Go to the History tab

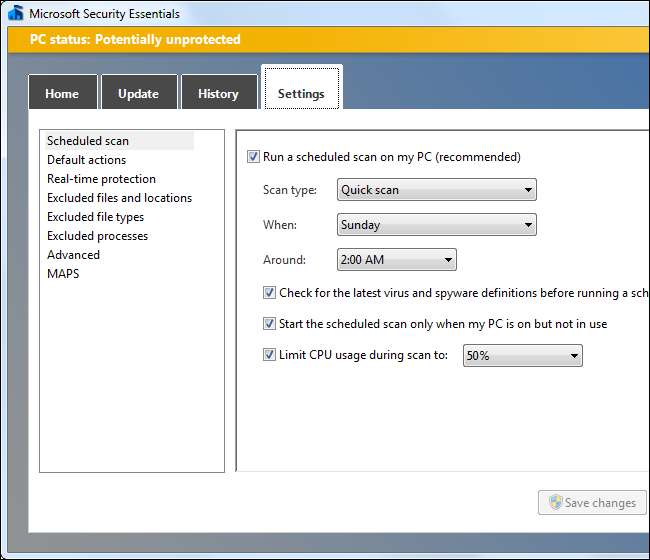[218, 93]
